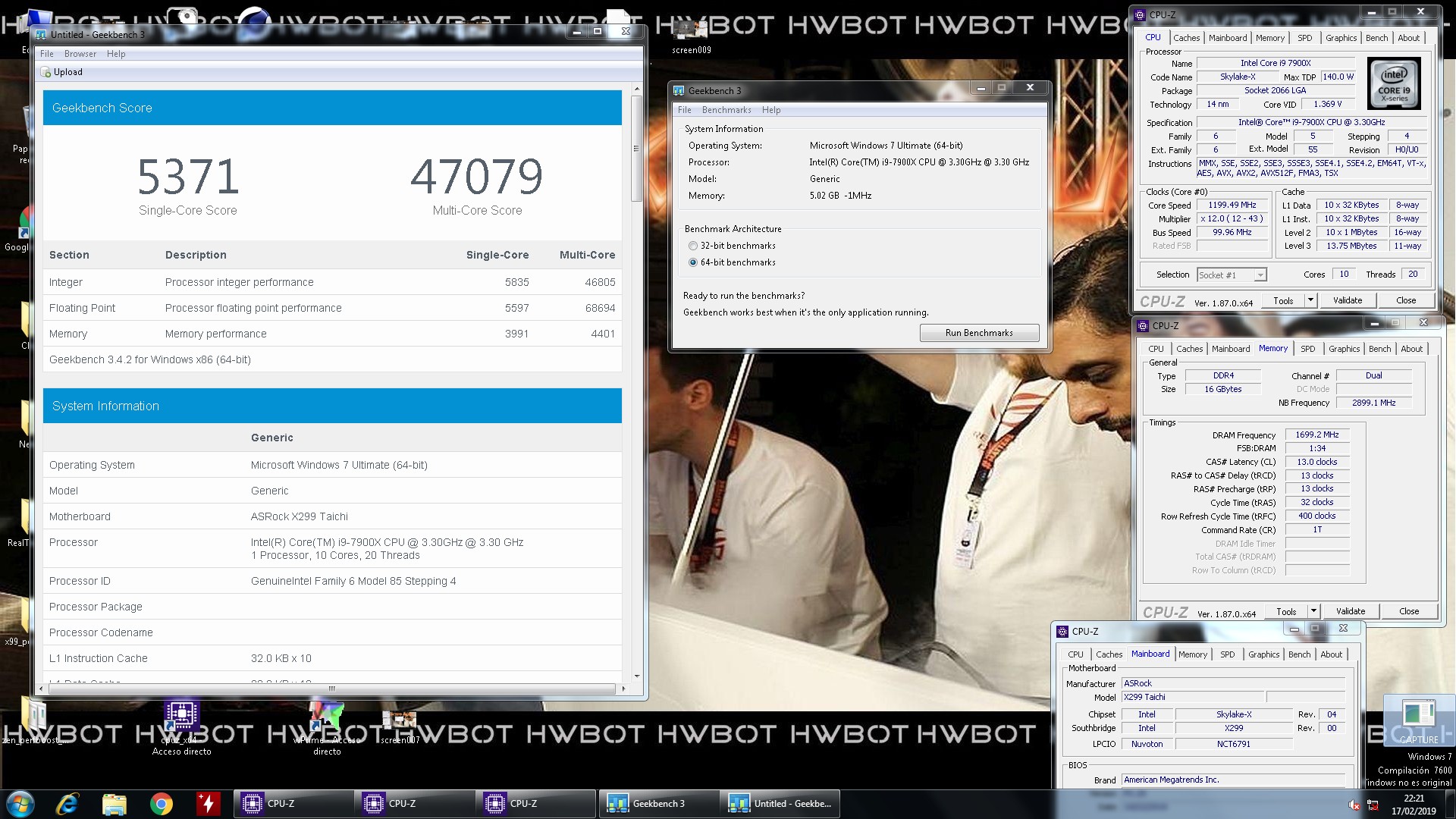Screen dimensions: 1456x819
Task: Click Tools button in CPU-Z Memory window
Action: [1286, 611]
